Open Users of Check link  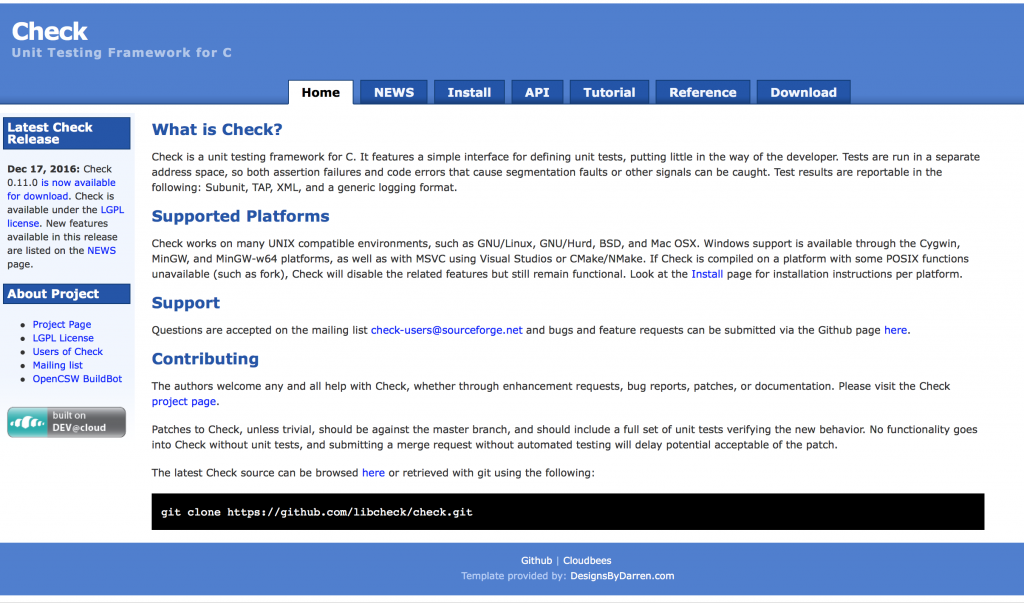(x=67, y=351)
